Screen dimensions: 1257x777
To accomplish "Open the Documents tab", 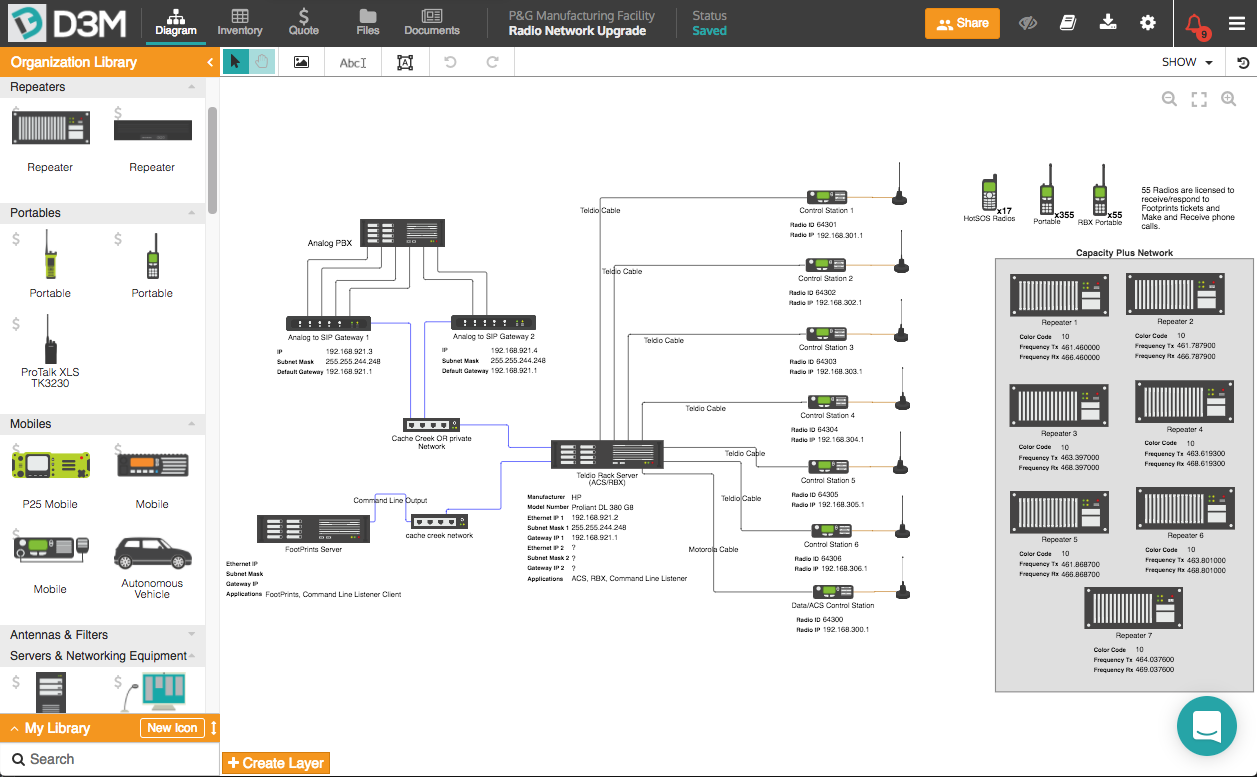I will click(432, 23).
